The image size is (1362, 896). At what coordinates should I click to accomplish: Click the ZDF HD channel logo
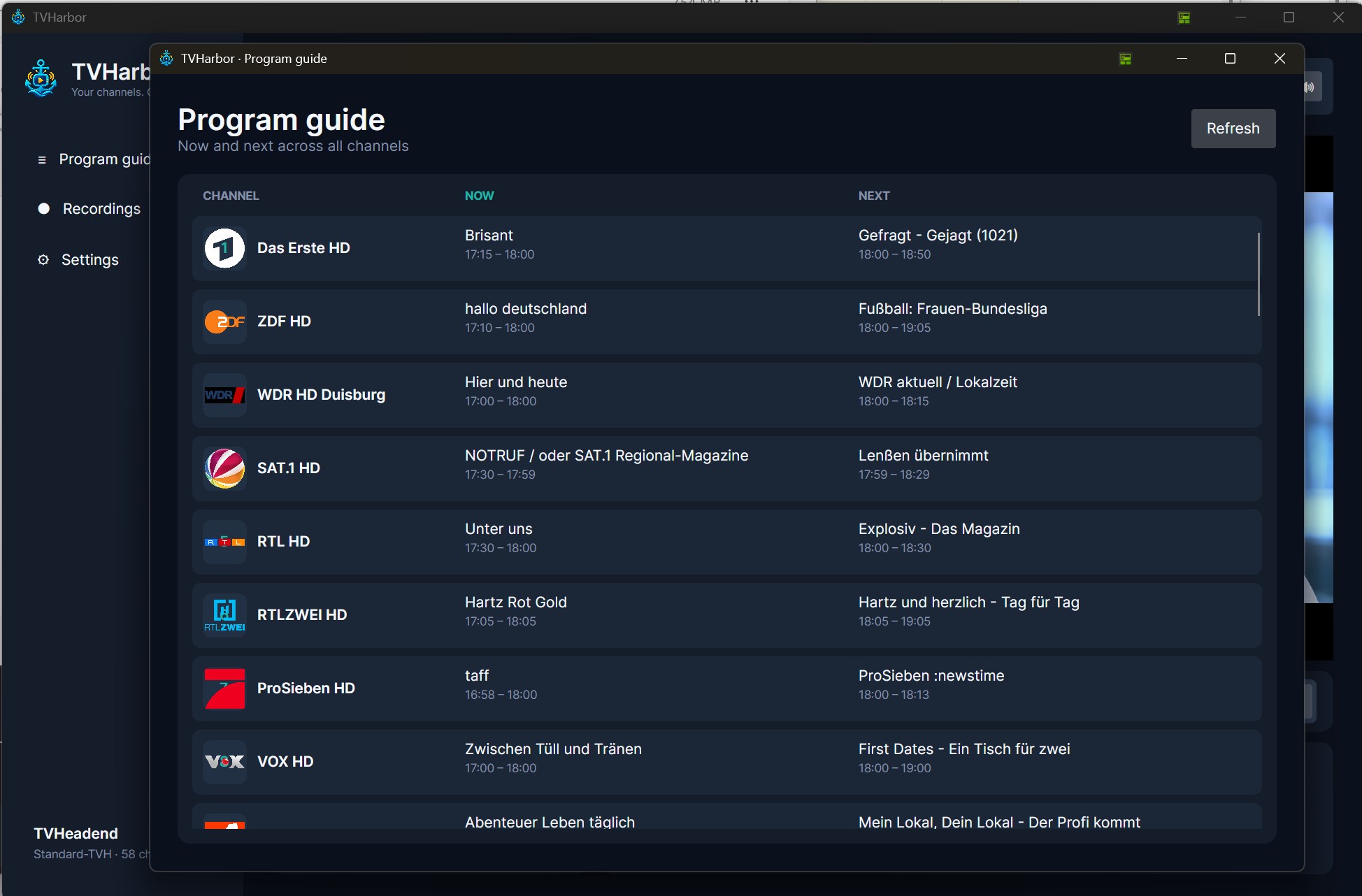coord(224,321)
